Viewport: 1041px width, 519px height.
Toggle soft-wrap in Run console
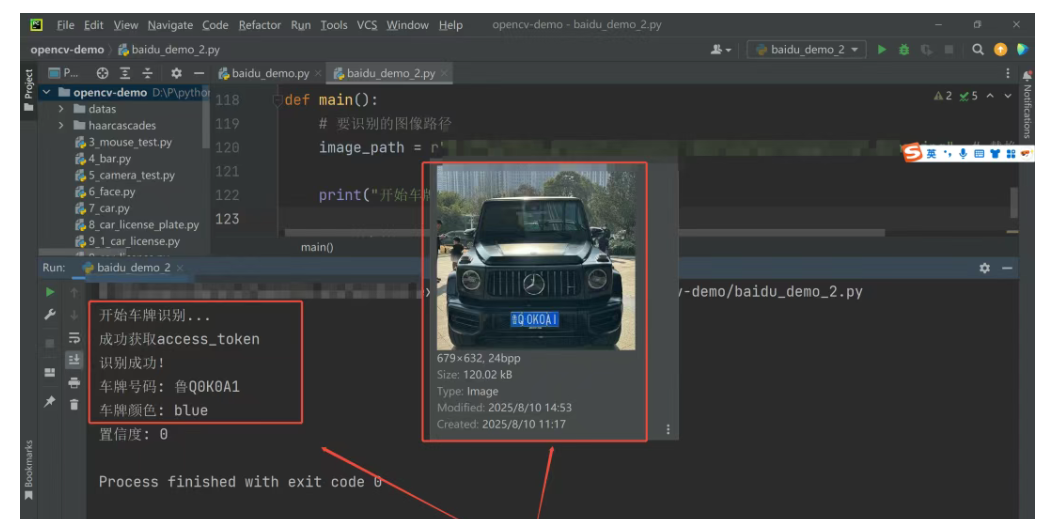pos(74,337)
